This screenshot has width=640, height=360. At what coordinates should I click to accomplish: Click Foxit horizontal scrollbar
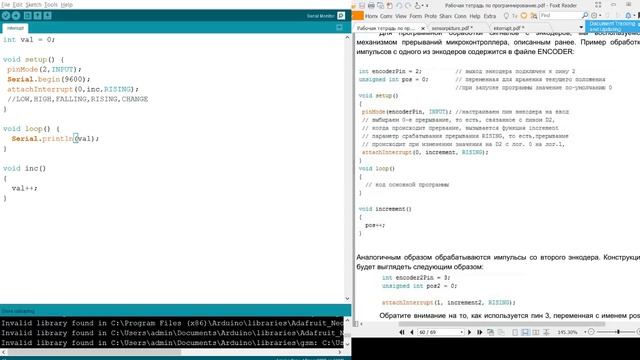pyautogui.click(x=501, y=324)
